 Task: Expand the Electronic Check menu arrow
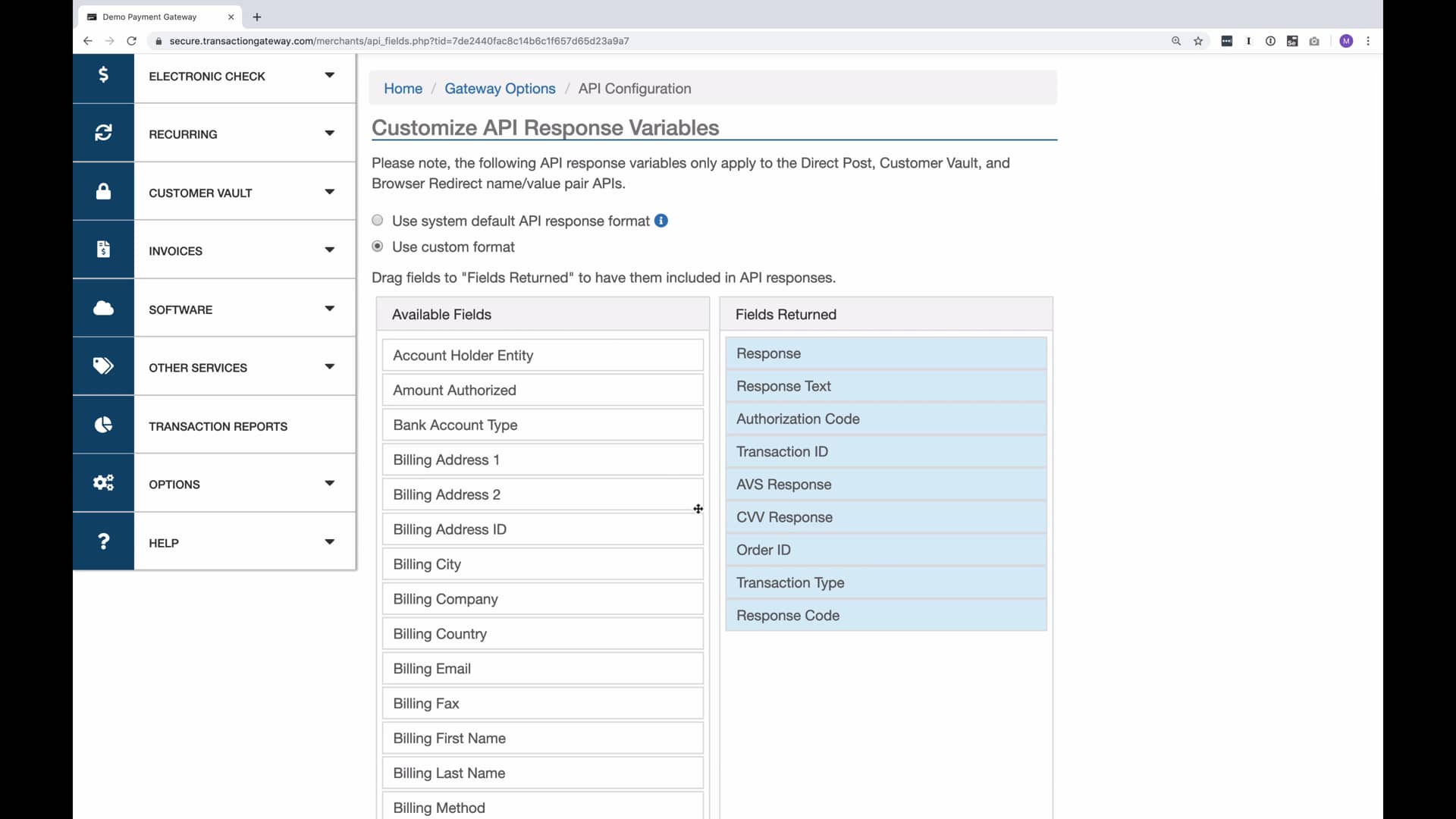click(329, 75)
